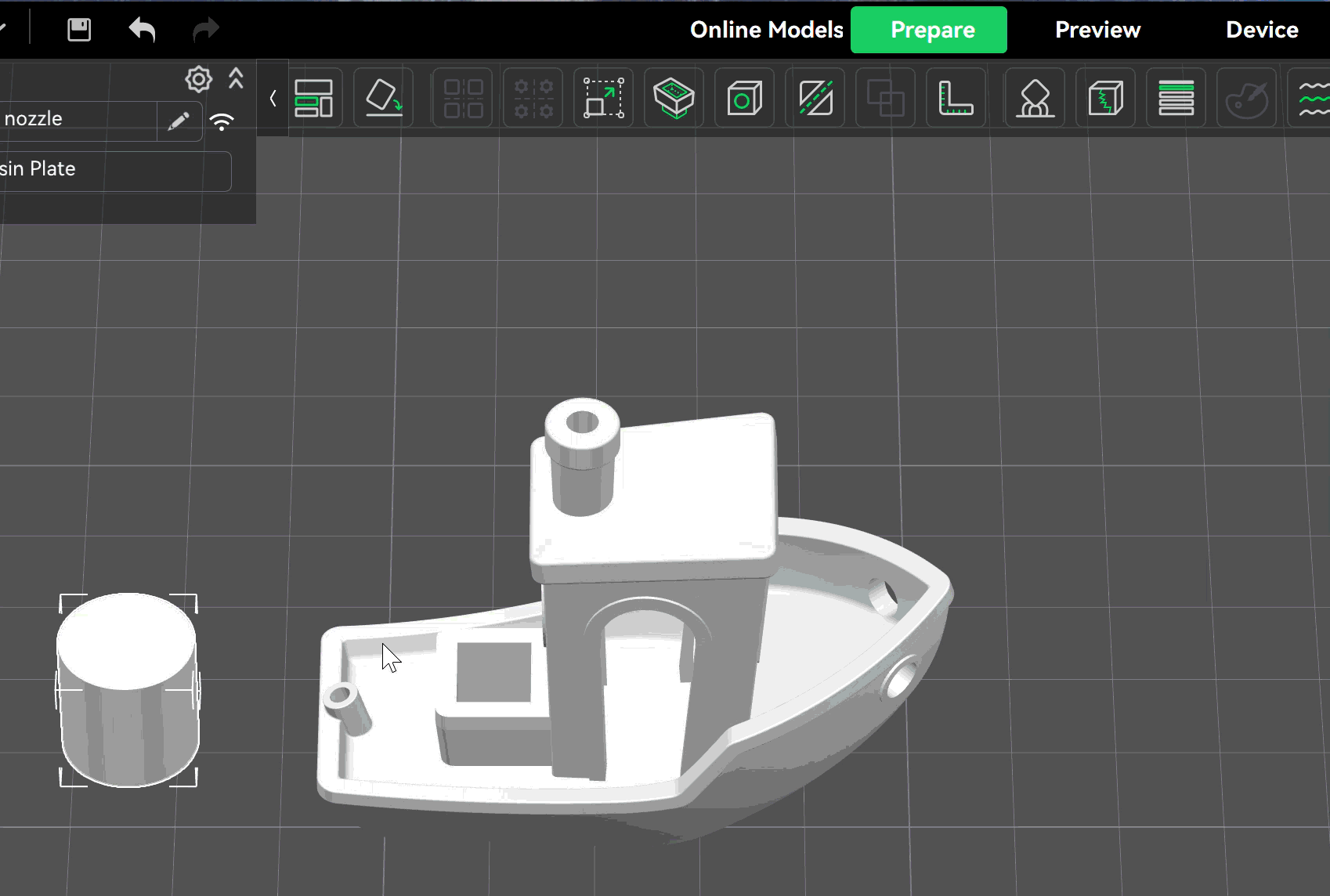Screen dimensions: 1330x896
Task: Redo the undone action
Action: 205,30
